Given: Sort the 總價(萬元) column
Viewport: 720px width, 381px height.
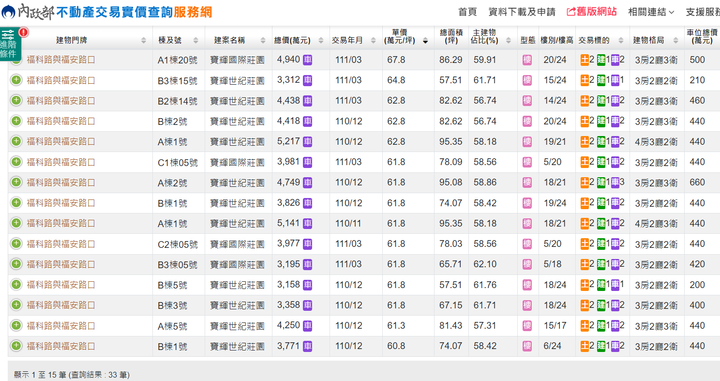Looking at the screenshot, I should click(321, 40).
